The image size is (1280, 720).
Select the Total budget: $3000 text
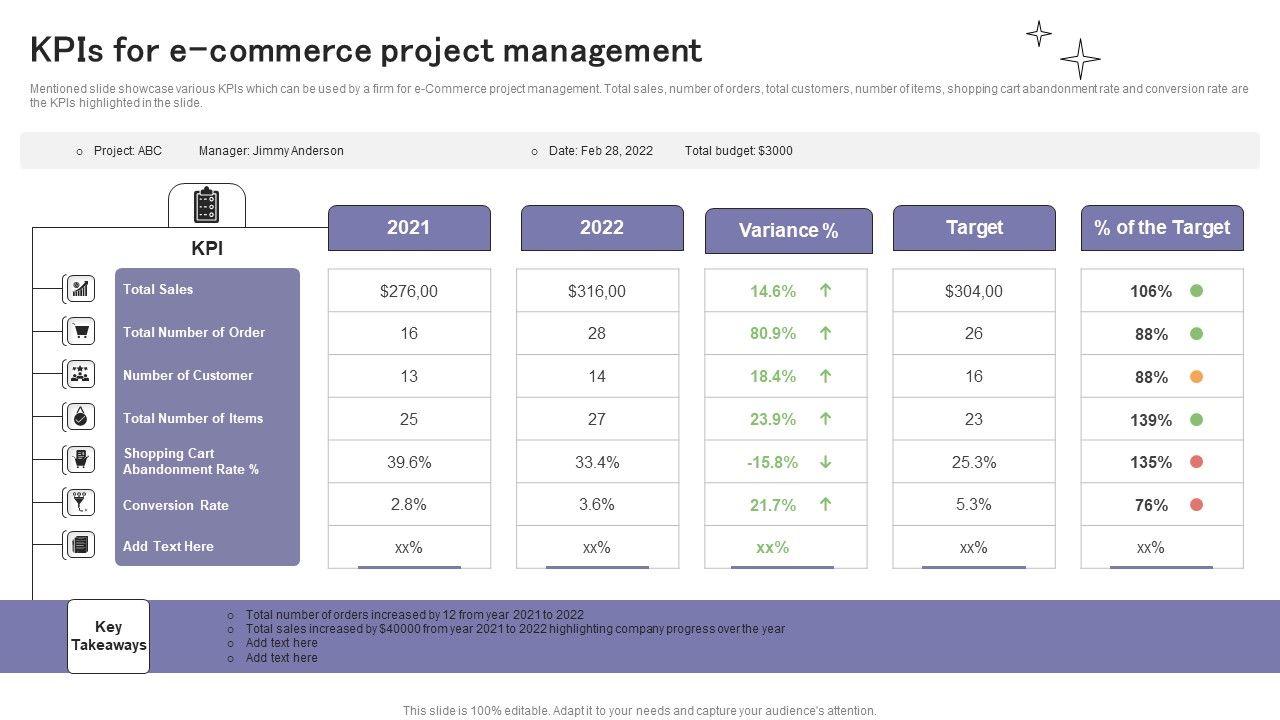[739, 151]
